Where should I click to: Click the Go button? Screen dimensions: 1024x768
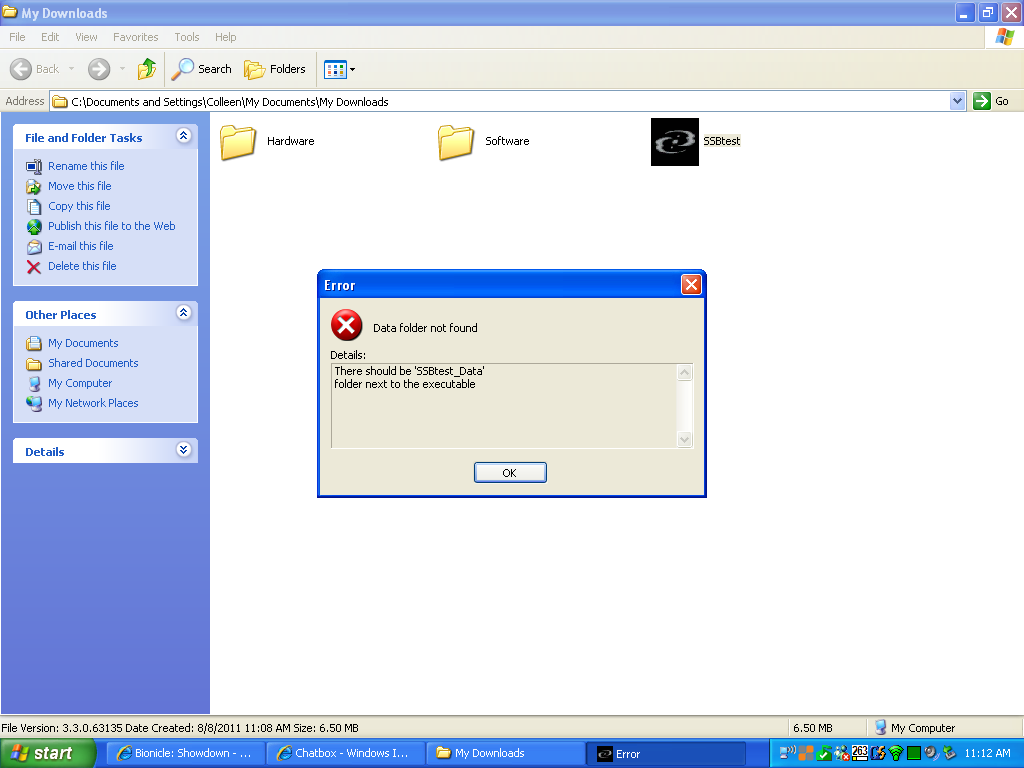991,101
